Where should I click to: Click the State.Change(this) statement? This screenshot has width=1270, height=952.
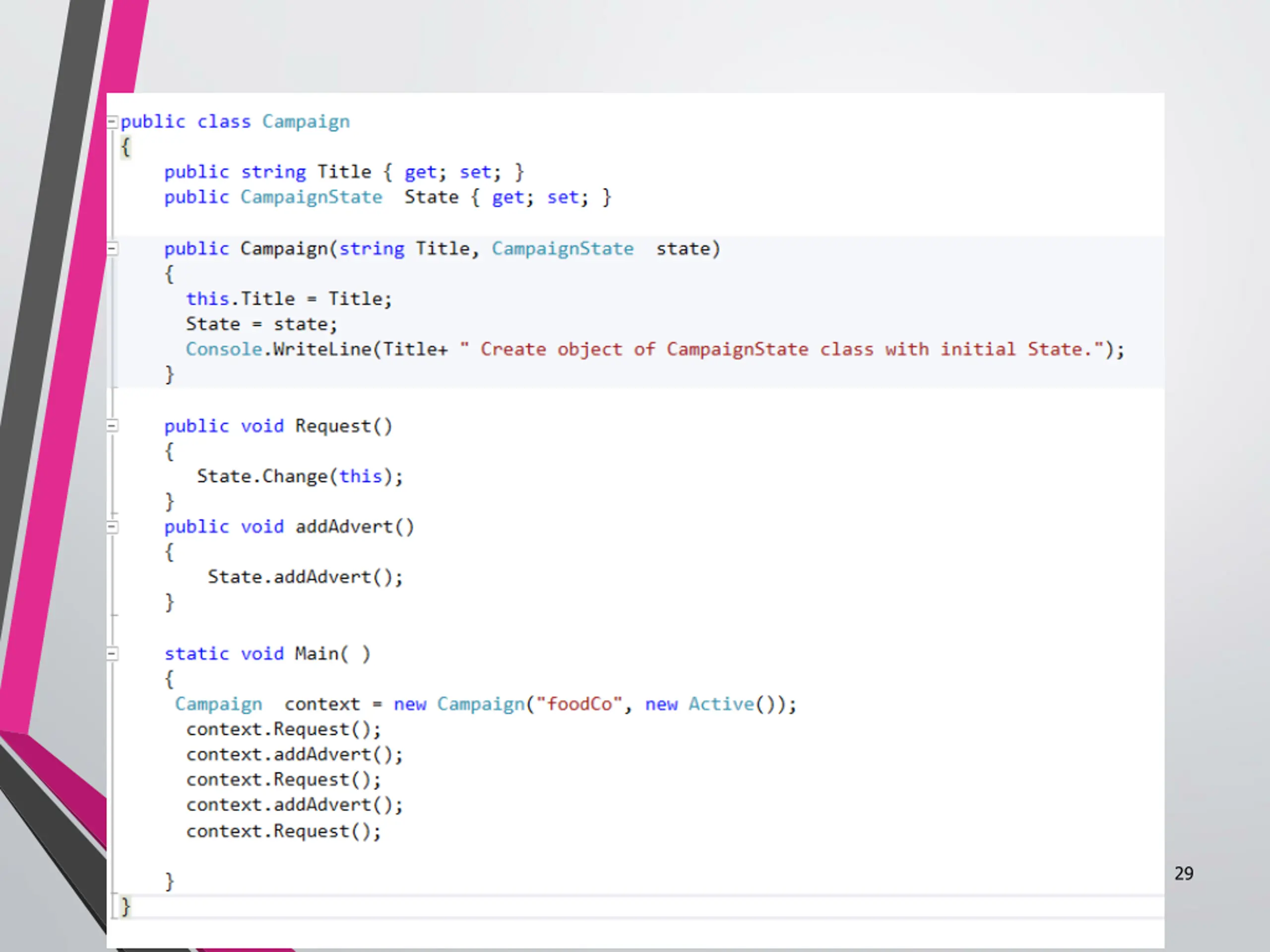click(300, 476)
